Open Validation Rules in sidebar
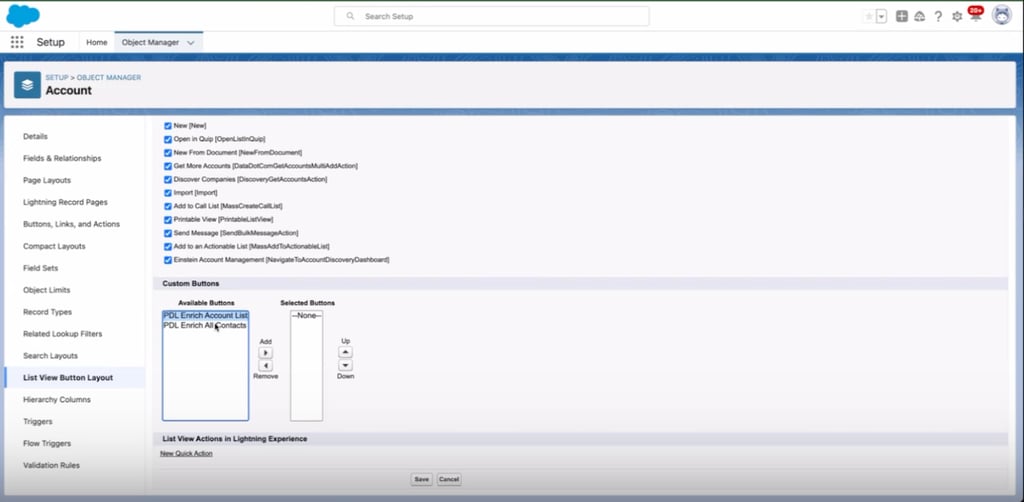 [52, 465]
